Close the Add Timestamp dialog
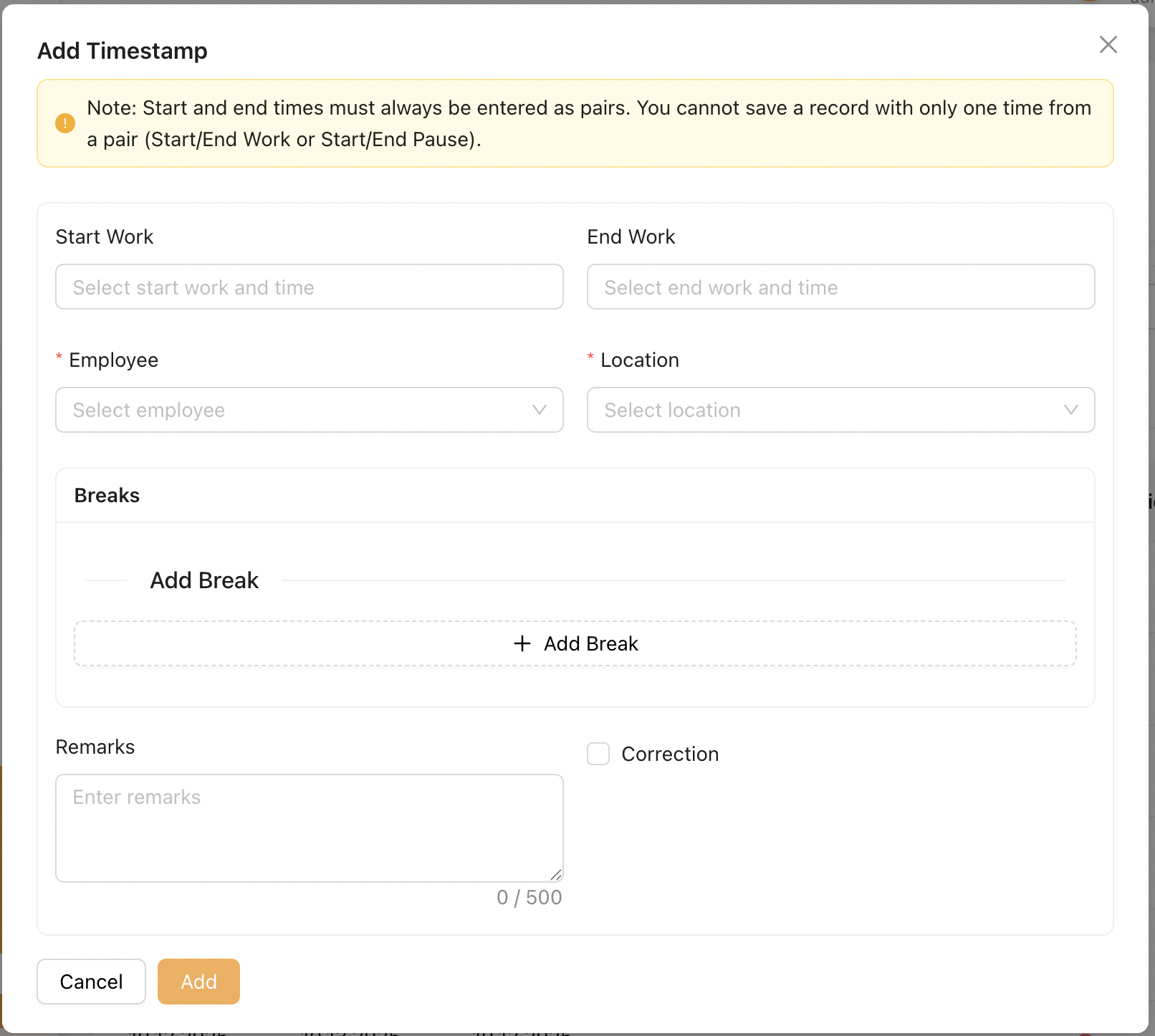The height and width of the screenshot is (1036, 1155). pyautogui.click(x=1108, y=44)
